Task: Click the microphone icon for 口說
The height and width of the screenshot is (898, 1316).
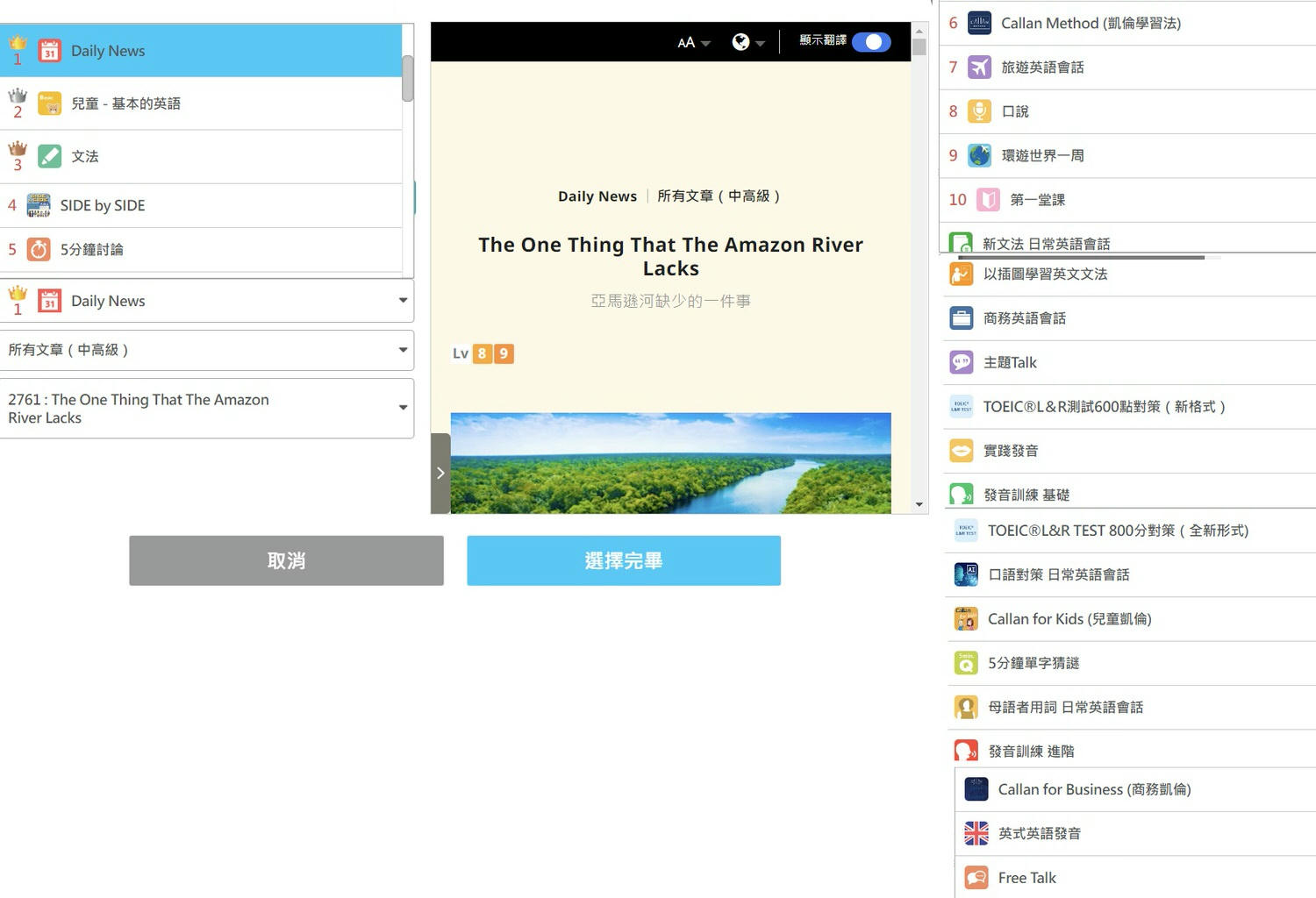Action: 979,111
